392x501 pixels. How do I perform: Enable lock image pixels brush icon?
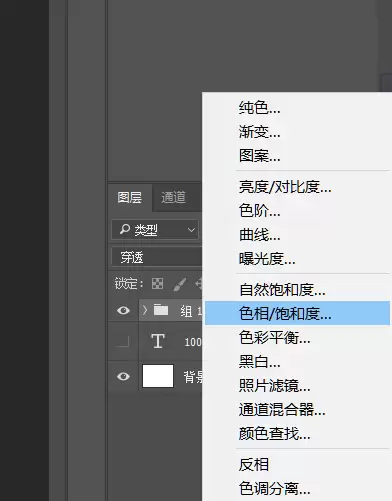pos(180,284)
